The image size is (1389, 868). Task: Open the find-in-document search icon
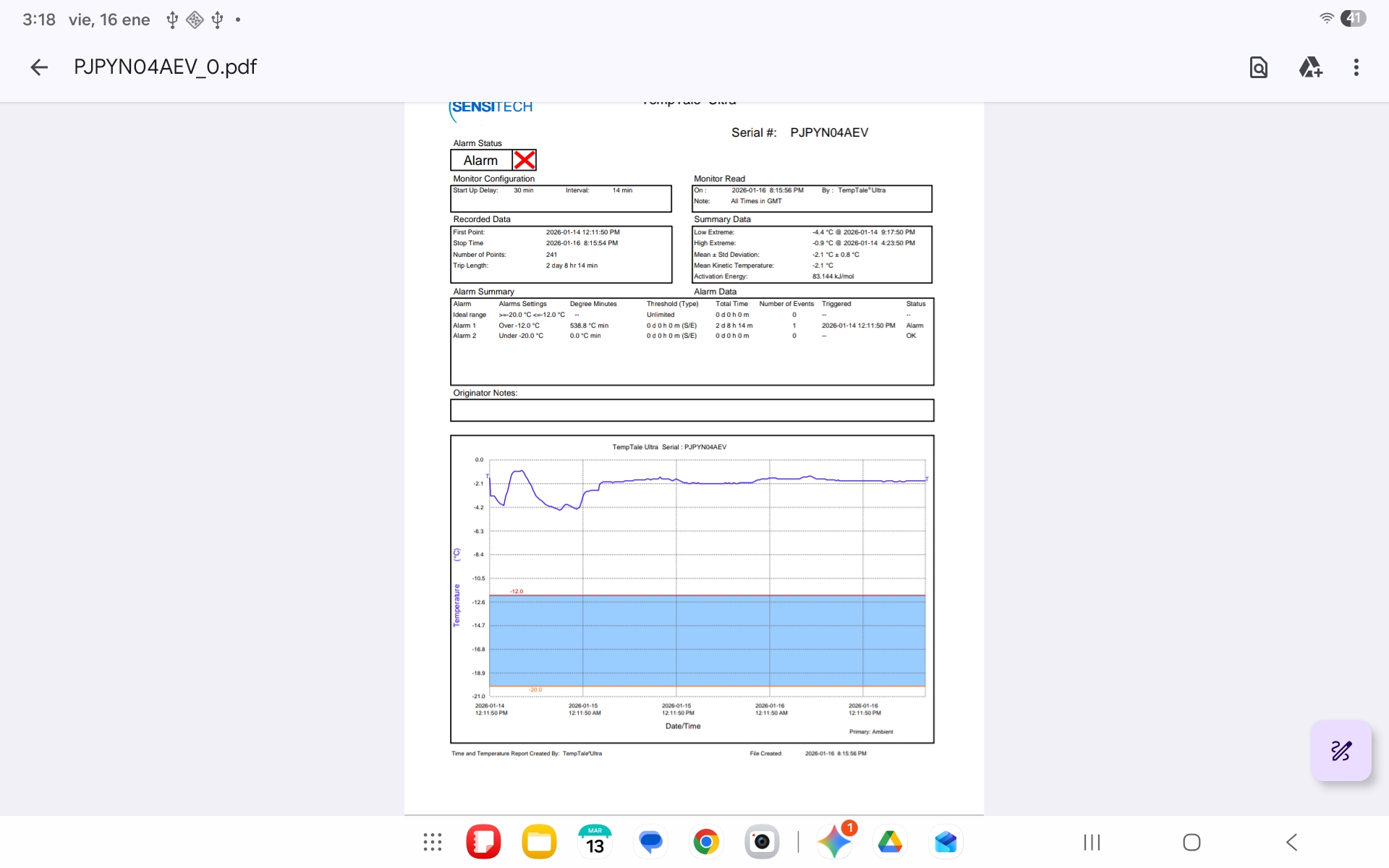tap(1258, 67)
